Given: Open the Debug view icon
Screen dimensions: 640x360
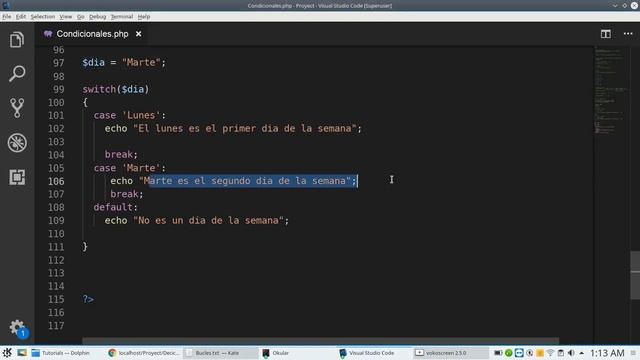Looking at the screenshot, I should pyautogui.click(x=17, y=143).
